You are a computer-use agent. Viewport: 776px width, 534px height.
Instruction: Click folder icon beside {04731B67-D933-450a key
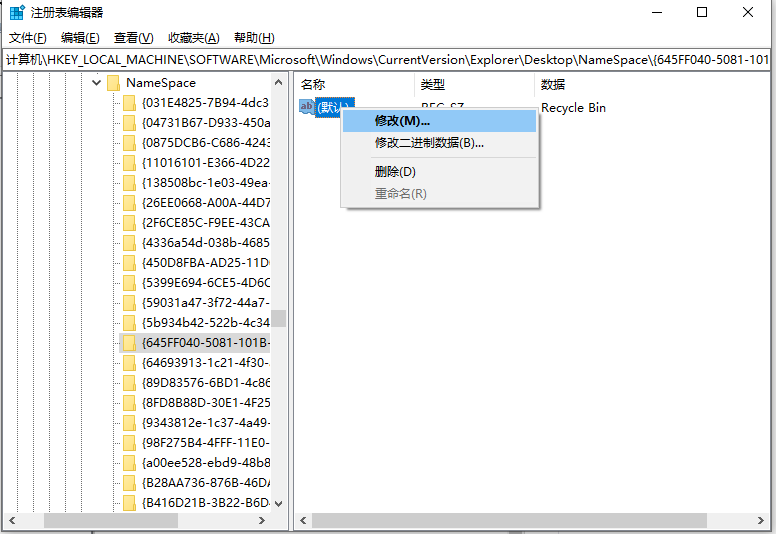[x=129, y=123]
